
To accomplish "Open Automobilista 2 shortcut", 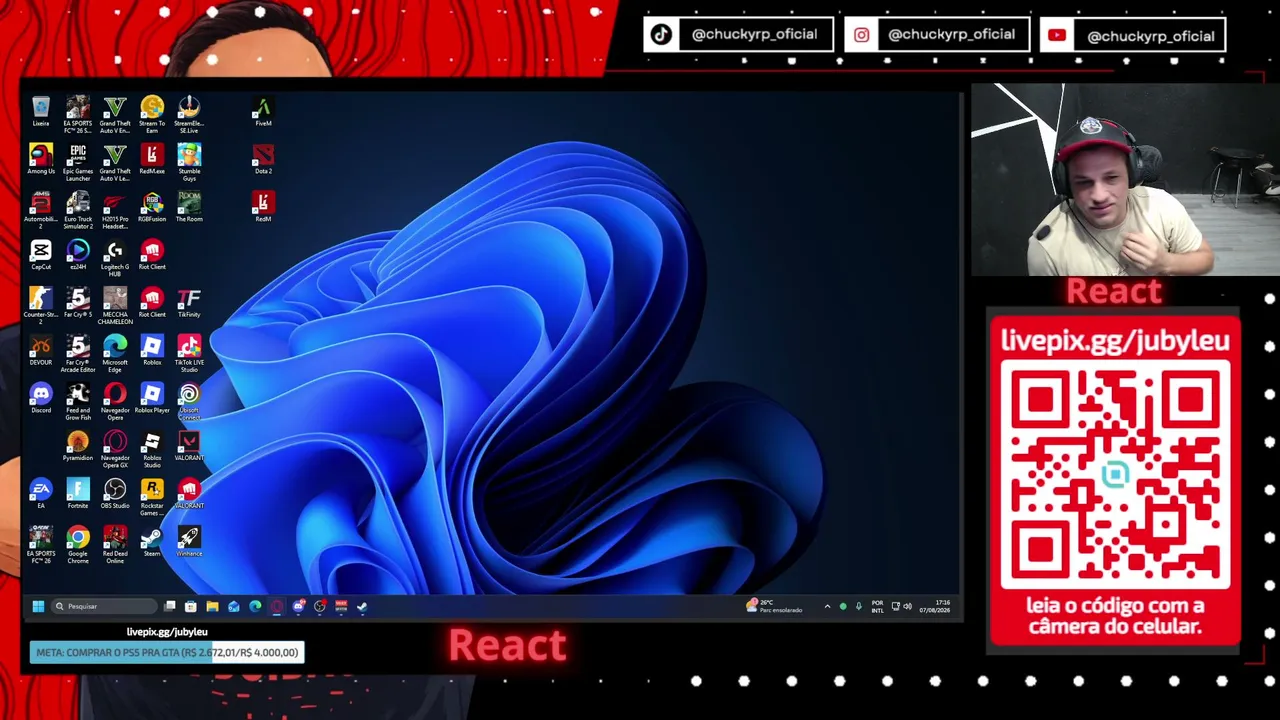I will click(x=41, y=211).
